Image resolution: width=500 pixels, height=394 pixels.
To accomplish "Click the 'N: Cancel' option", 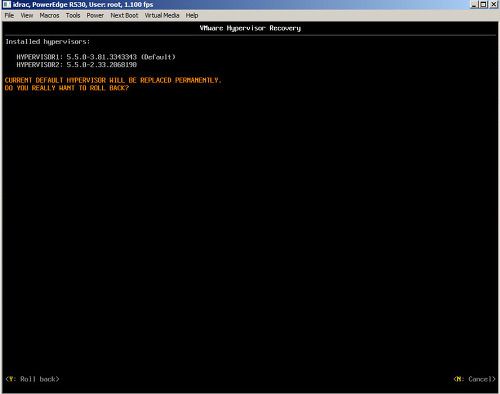I will pyautogui.click(x=474, y=379).
